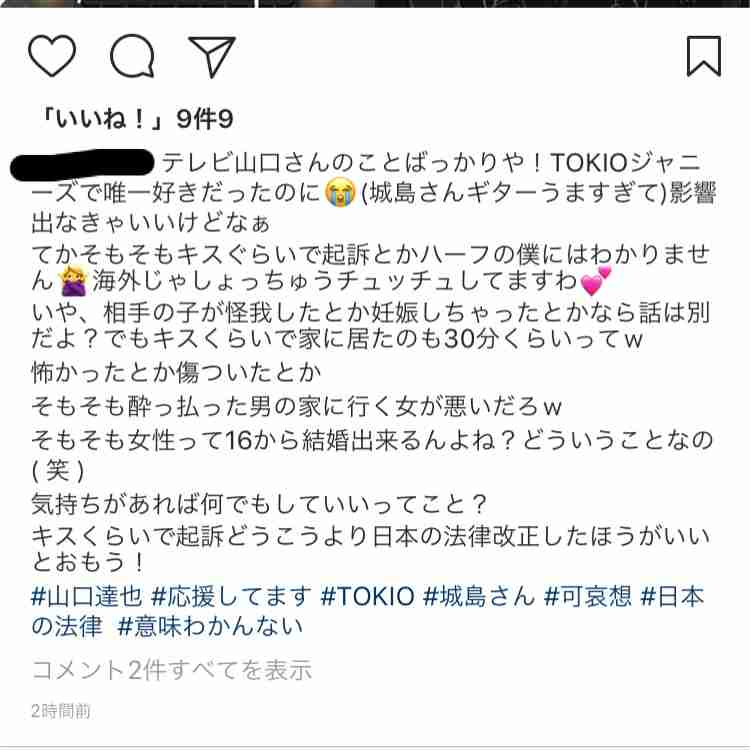
Task: Tap the blacked-out username in the caption
Action: click(82, 164)
